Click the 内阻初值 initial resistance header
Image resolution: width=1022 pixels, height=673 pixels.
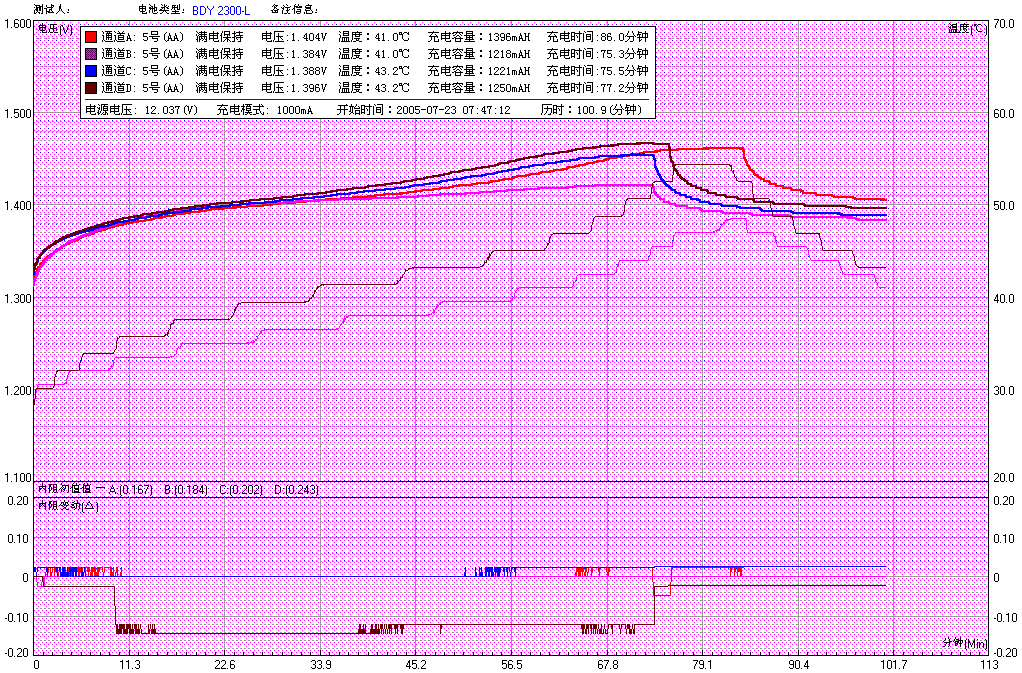tap(64, 489)
